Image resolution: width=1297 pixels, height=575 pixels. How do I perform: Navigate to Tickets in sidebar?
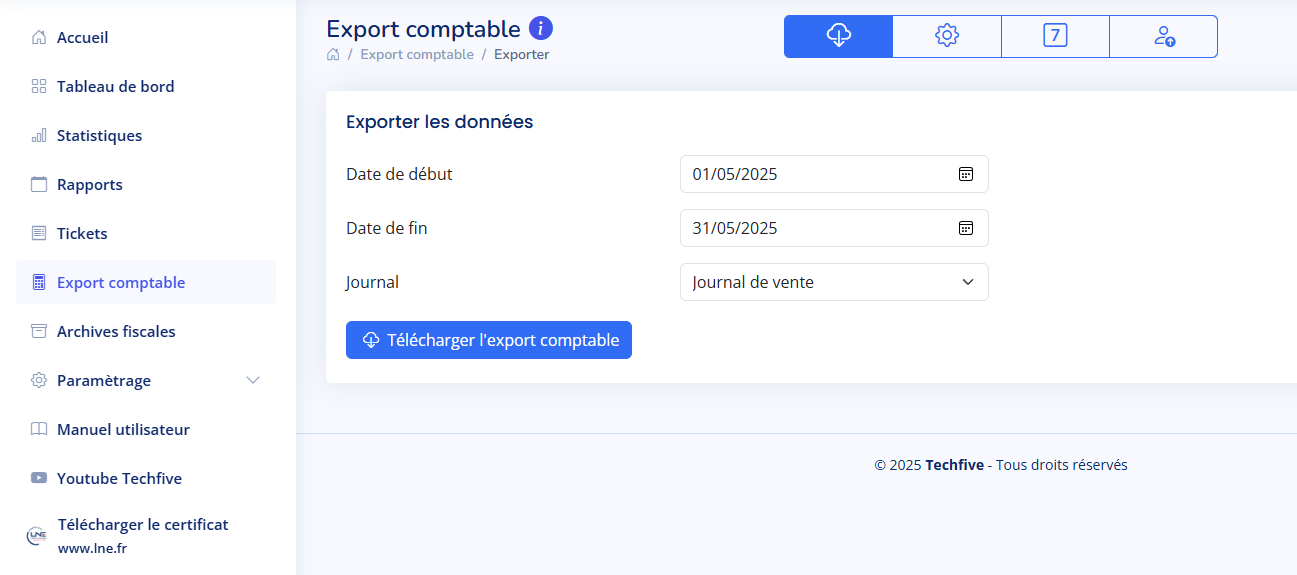pyautogui.click(x=82, y=233)
